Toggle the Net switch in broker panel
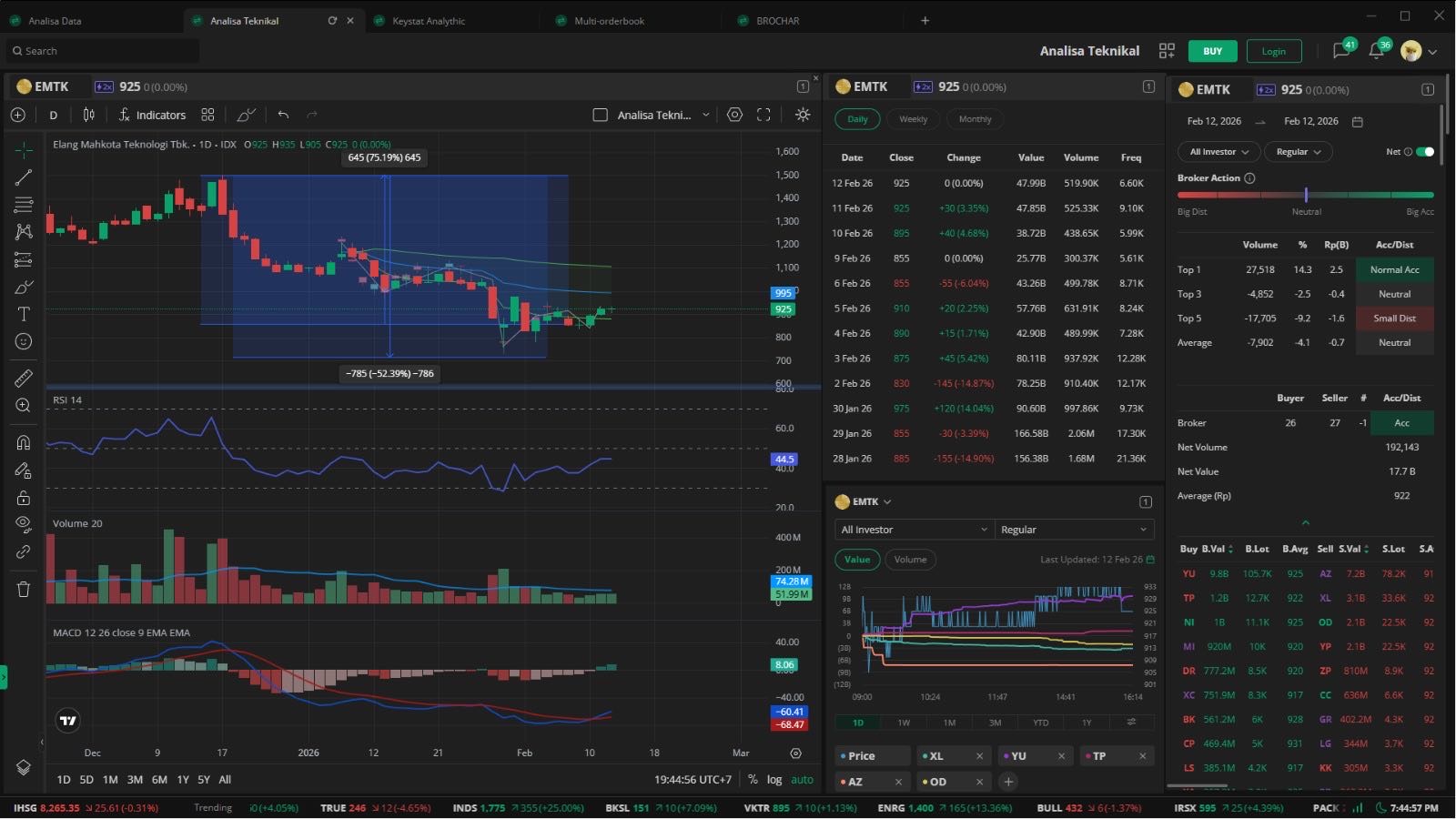This screenshot has height=819, width=1456. coord(1425,152)
